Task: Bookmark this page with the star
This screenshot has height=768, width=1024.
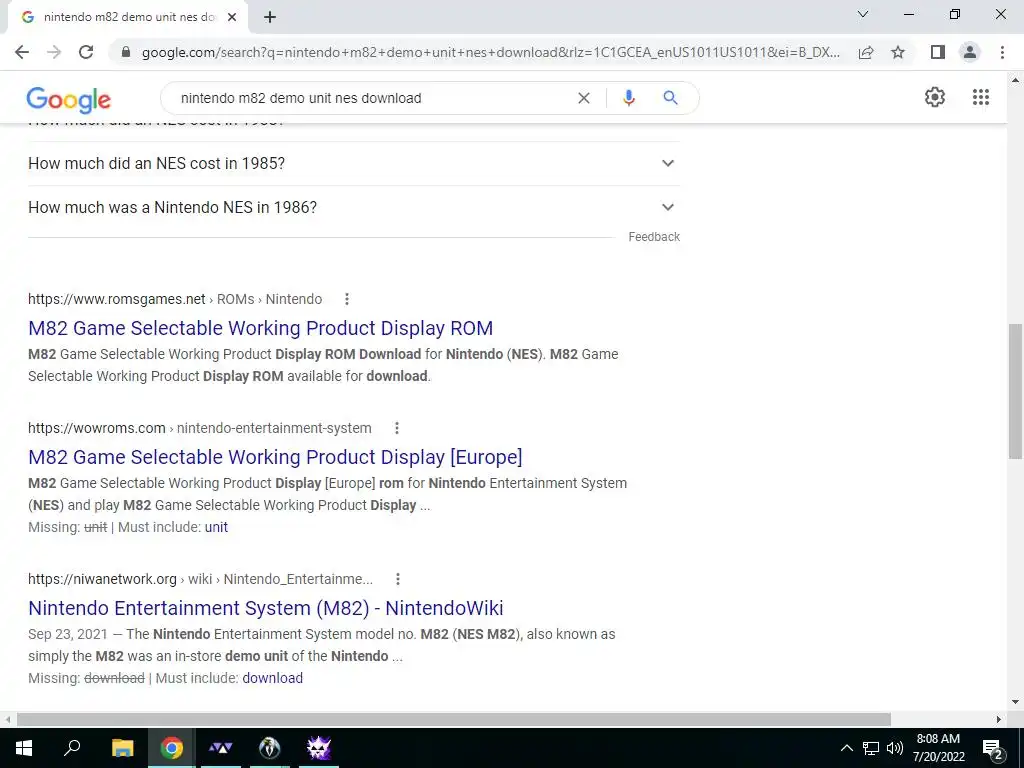Action: pyautogui.click(x=898, y=52)
